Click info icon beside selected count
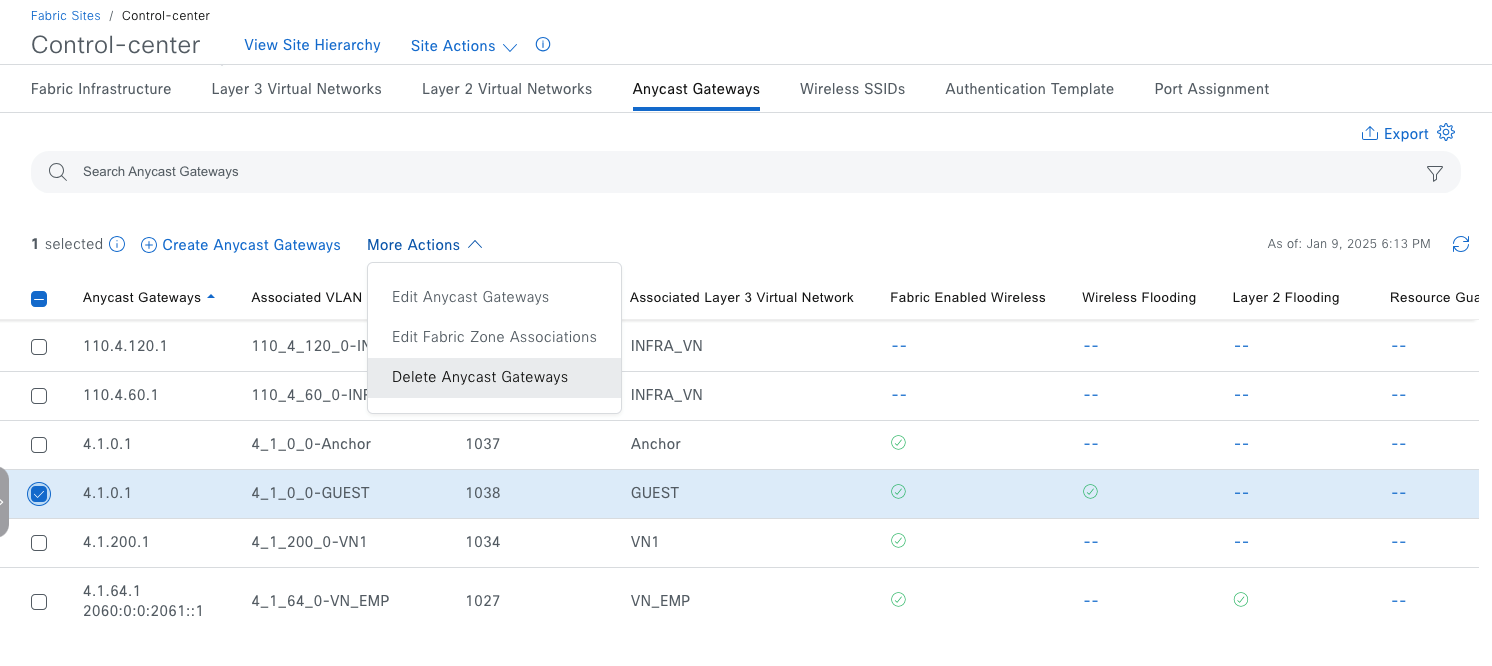The height and width of the screenshot is (666, 1492). point(117,244)
